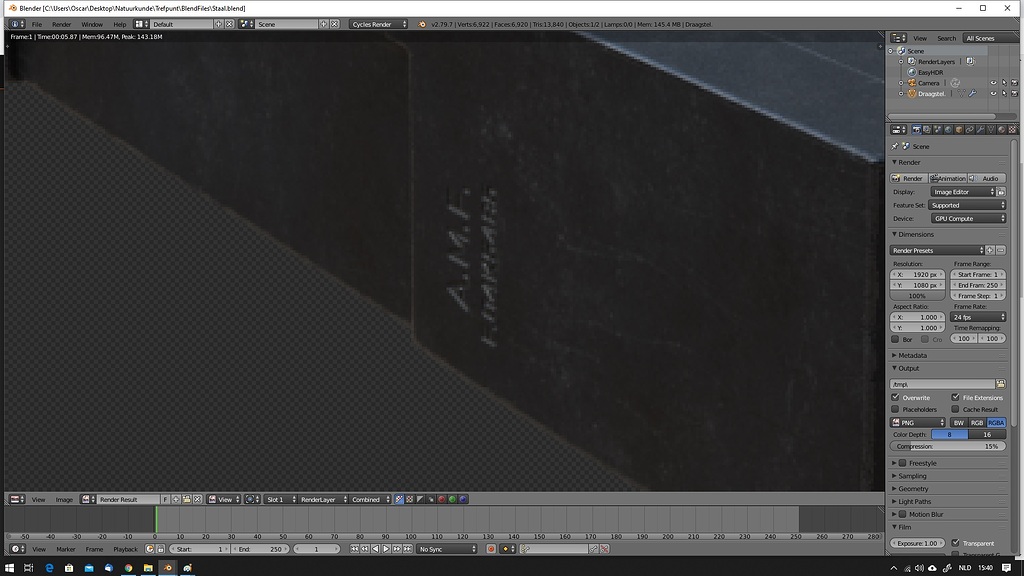Display only the alpha channel
The image size is (1024, 576).
(x=420, y=499)
